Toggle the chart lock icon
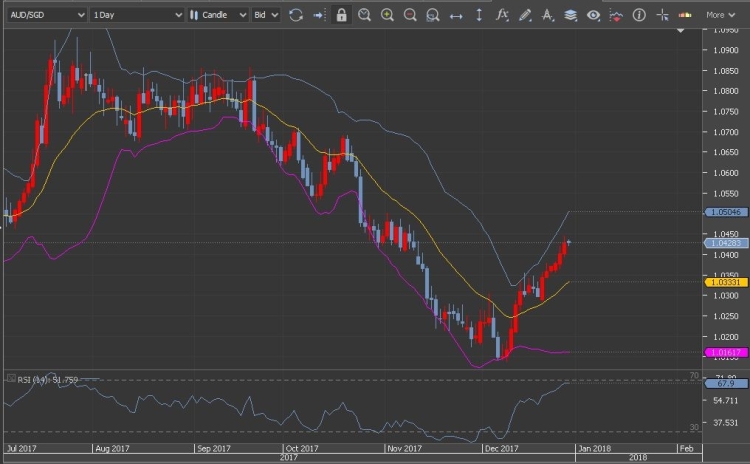 click(x=342, y=15)
